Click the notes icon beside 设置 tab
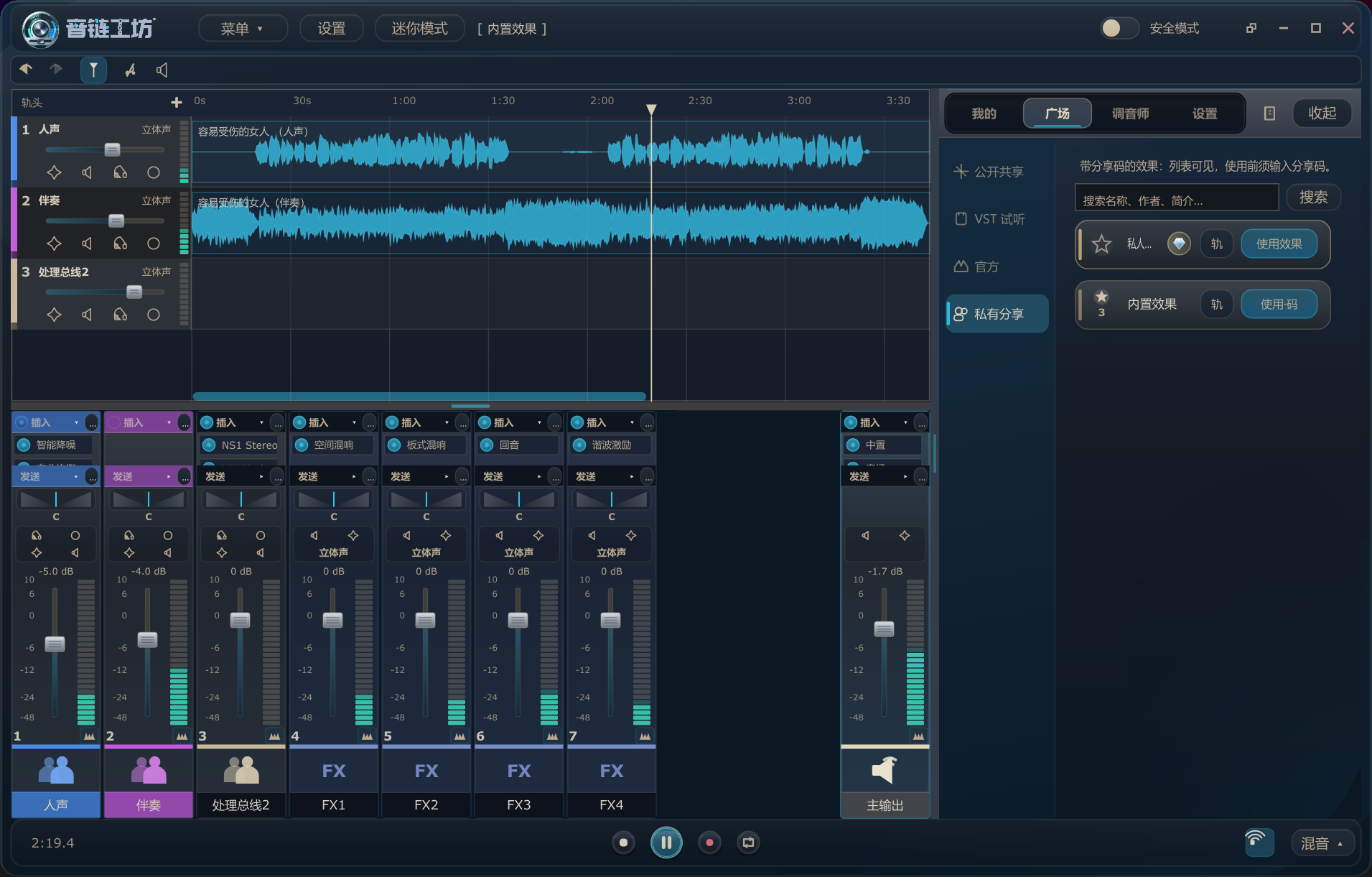The width and height of the screenshot is (1372, 877). [x=1269, y=113]
